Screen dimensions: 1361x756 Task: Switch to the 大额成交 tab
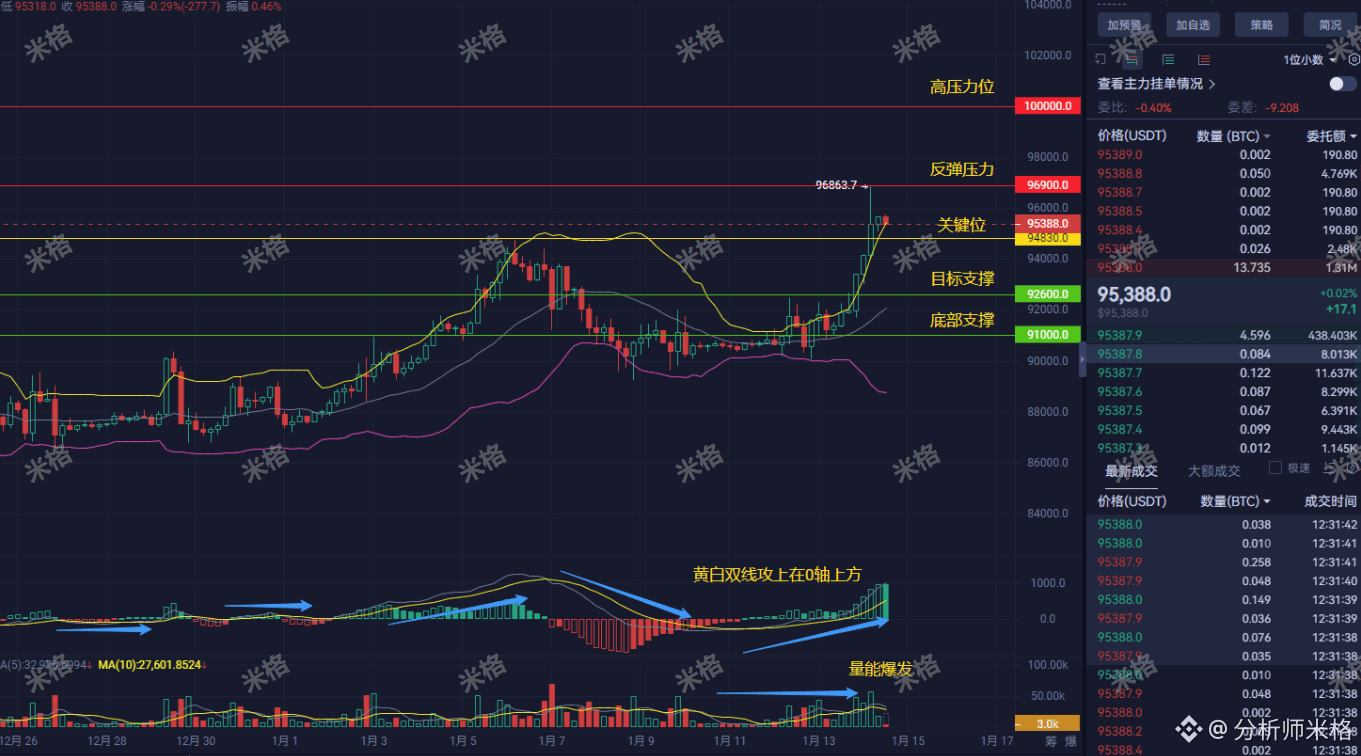(x=1213, y=470)
